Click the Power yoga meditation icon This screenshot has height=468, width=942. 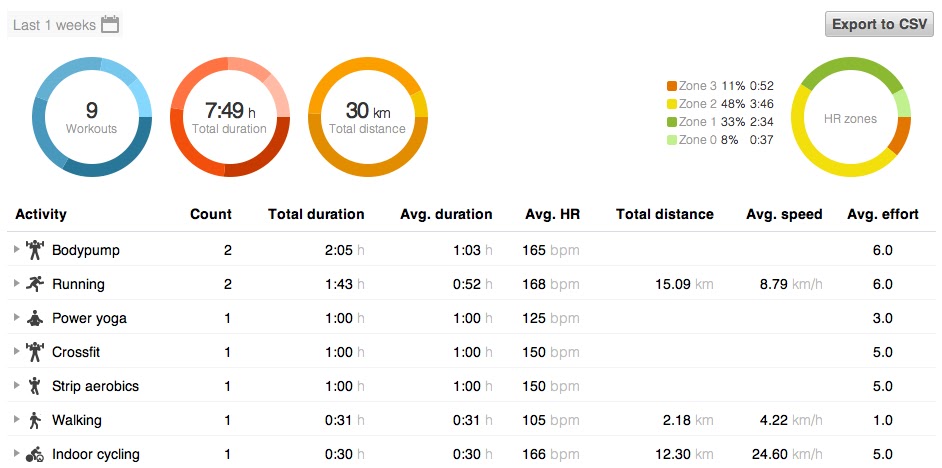click(x=35, y=318)
